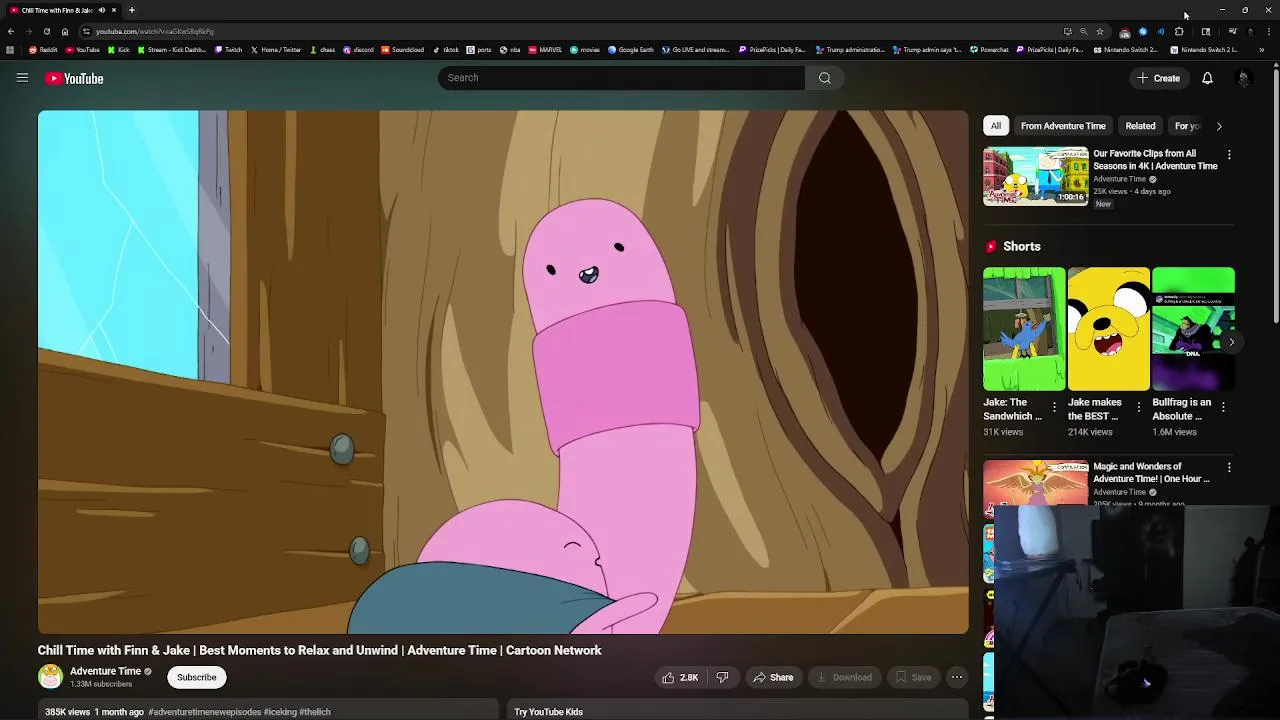
Task: Select the All filter chip
Action: tap(996, 126)
